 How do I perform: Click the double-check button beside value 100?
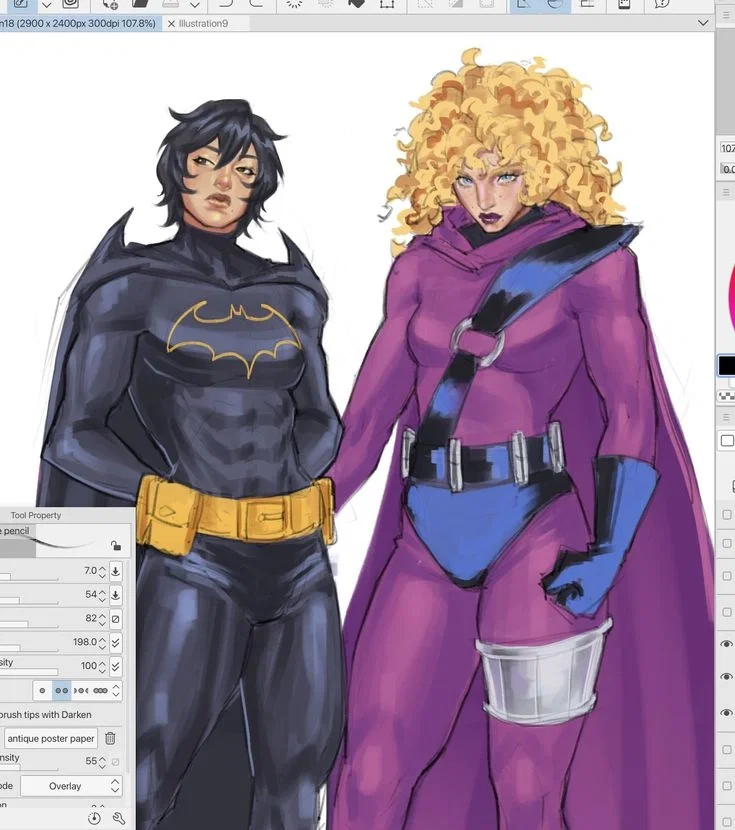115,666
